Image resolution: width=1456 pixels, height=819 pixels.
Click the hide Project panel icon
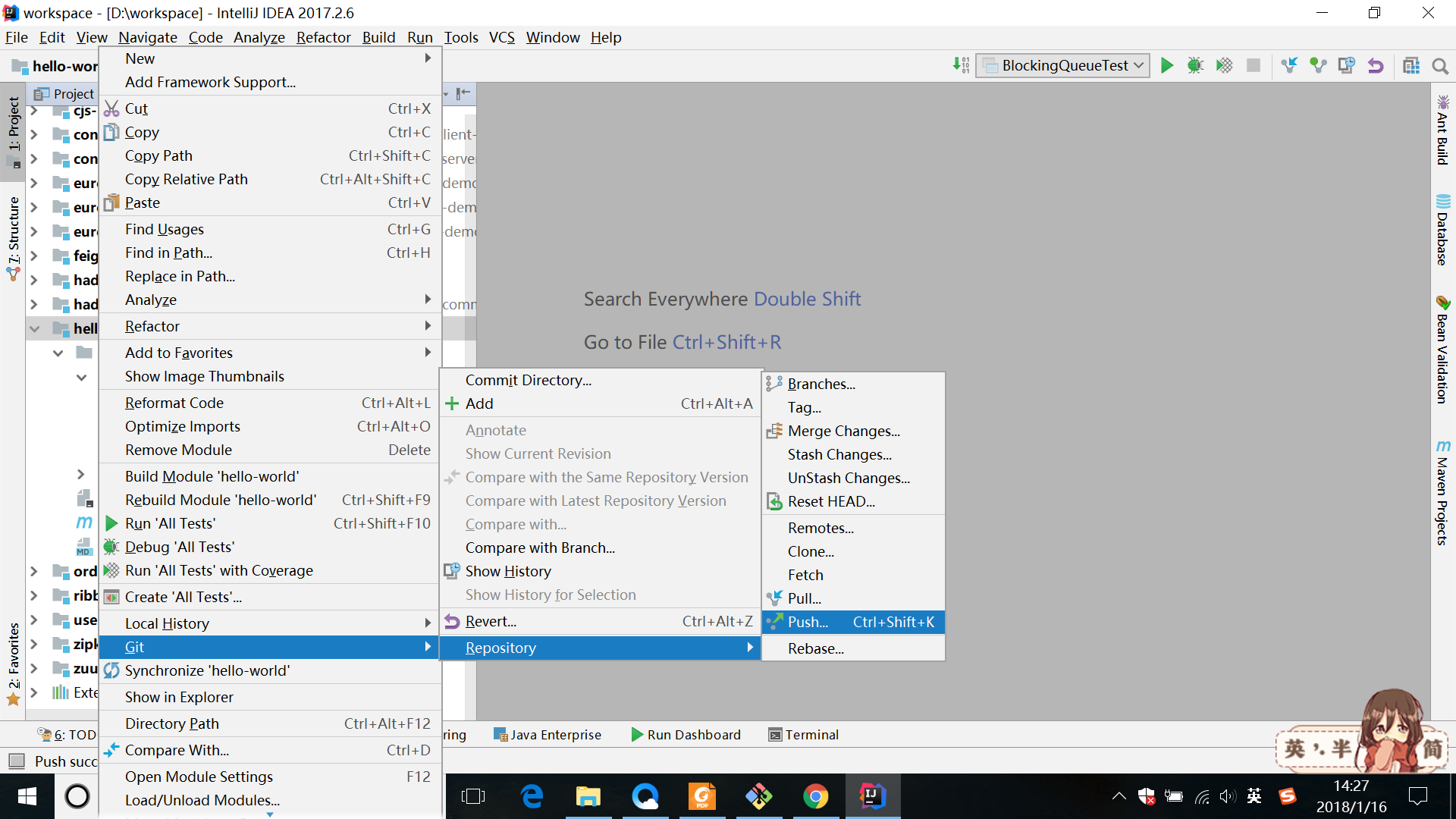click(x=463, y=93)
